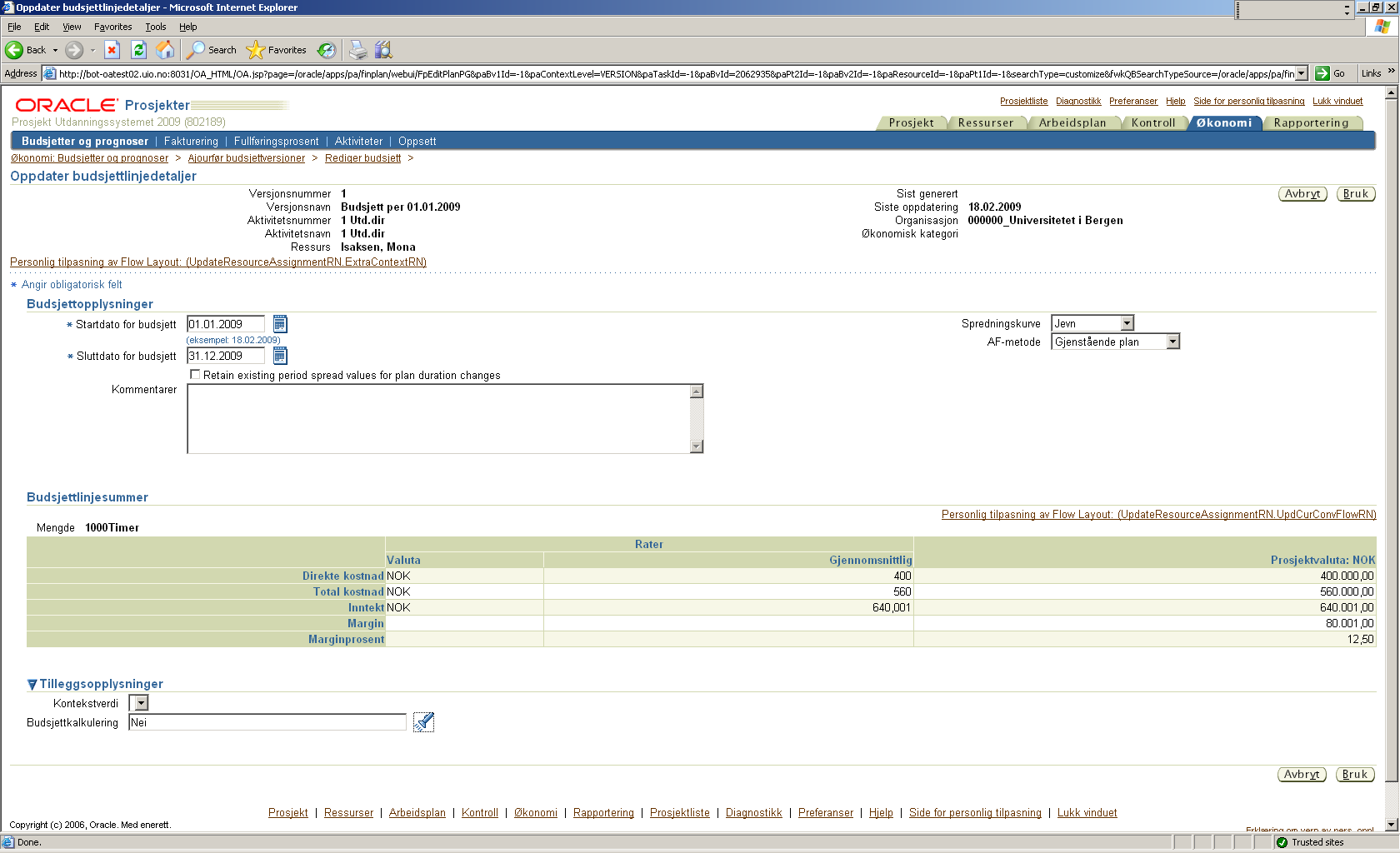Open the File menu
This screenshot has height=853, width=1400.
(14, 27)
